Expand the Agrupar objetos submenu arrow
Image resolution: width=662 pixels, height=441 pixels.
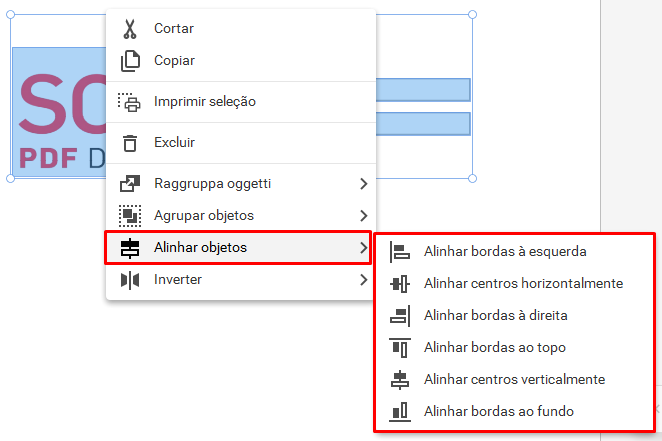coord(364,216)
